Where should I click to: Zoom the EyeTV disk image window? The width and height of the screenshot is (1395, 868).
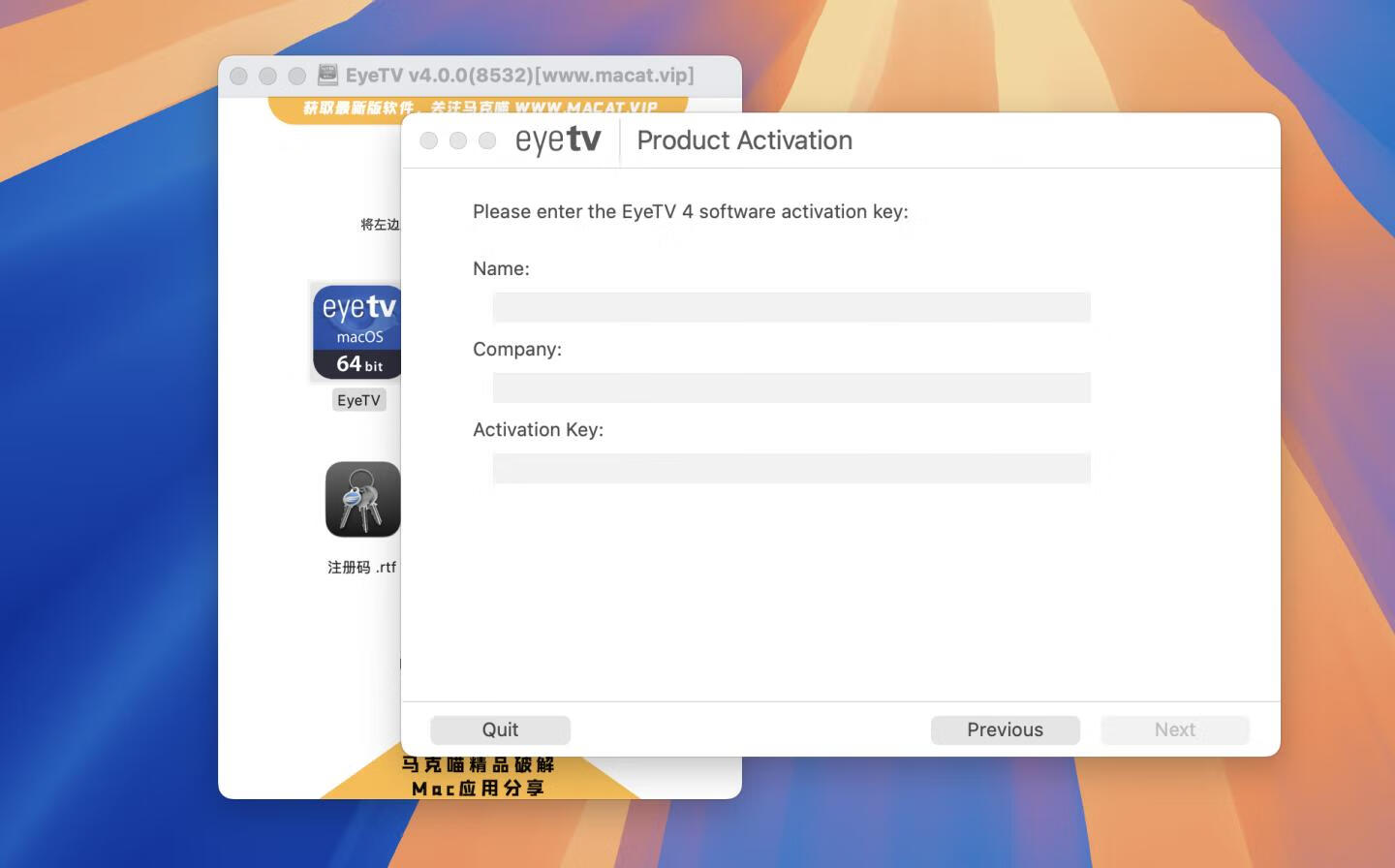tap(297, 76)
